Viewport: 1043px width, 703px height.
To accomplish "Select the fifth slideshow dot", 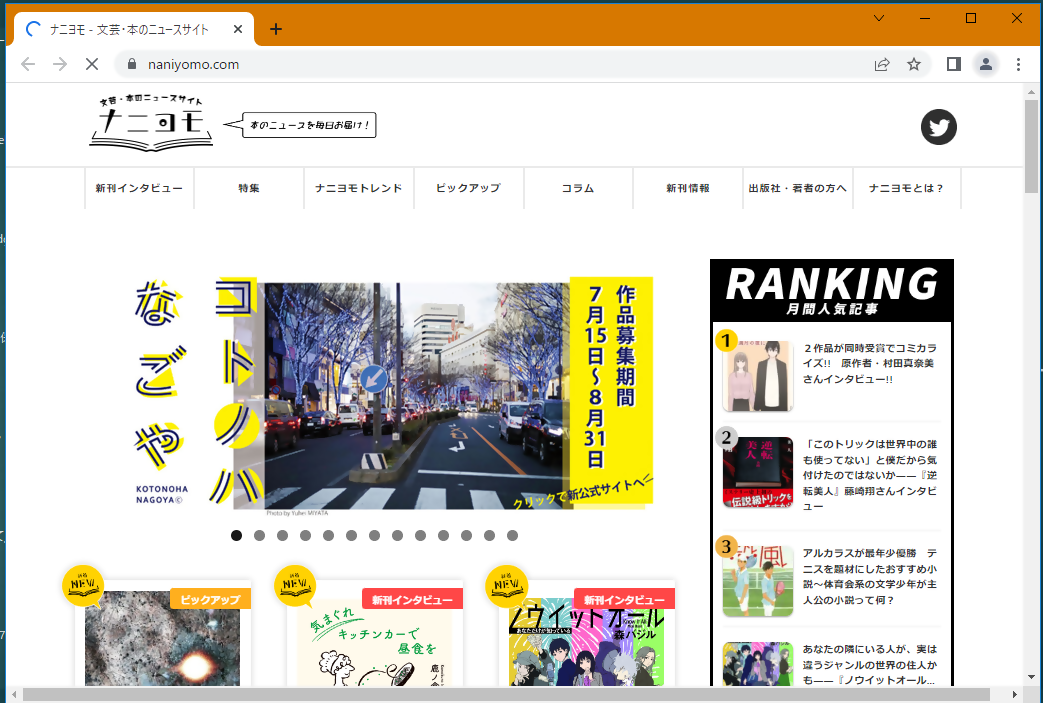I will pos(329,535).
